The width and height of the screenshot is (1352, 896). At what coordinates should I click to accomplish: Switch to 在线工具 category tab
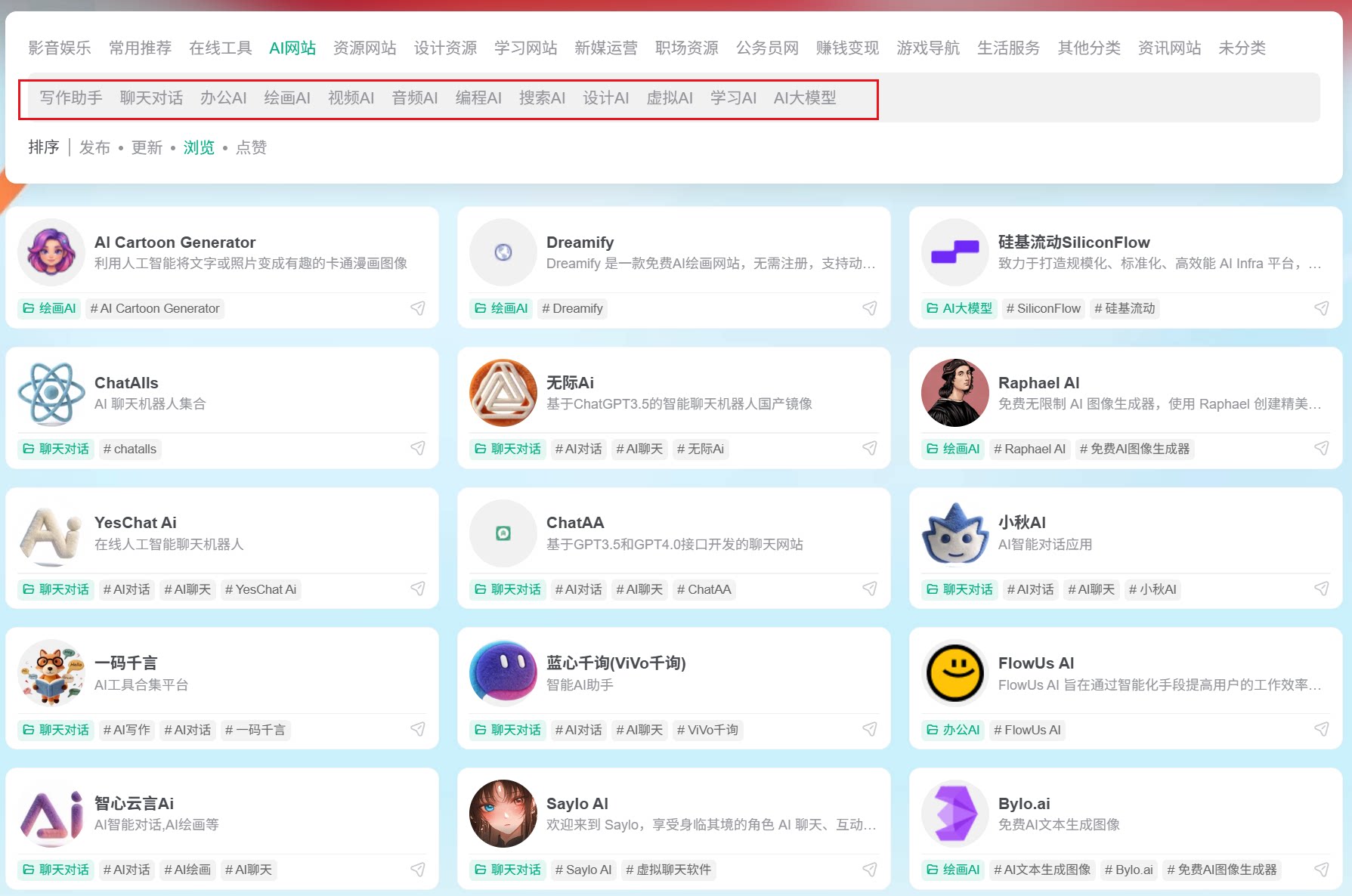point(221,48)
